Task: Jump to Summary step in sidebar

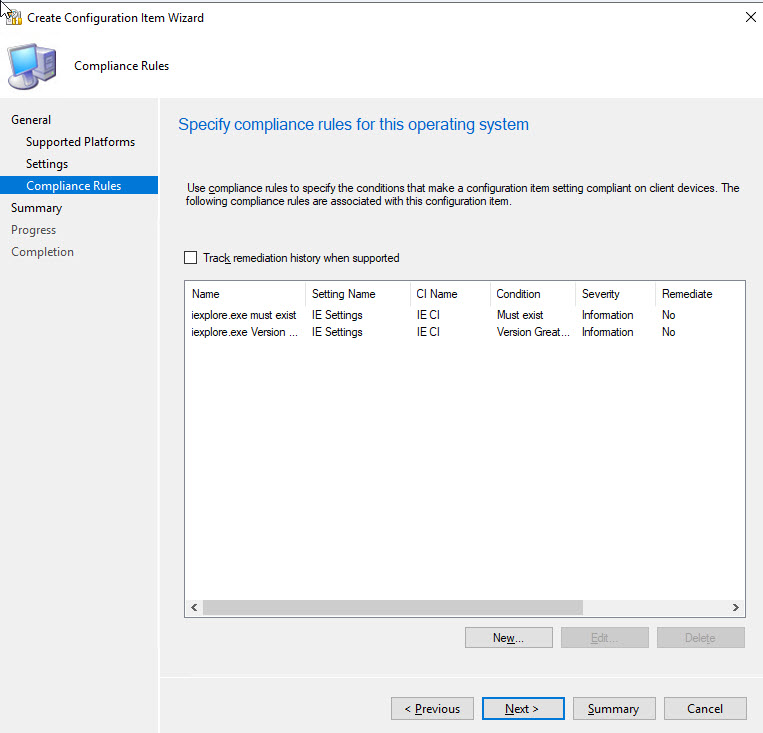Action: click(x=36, y=208)
